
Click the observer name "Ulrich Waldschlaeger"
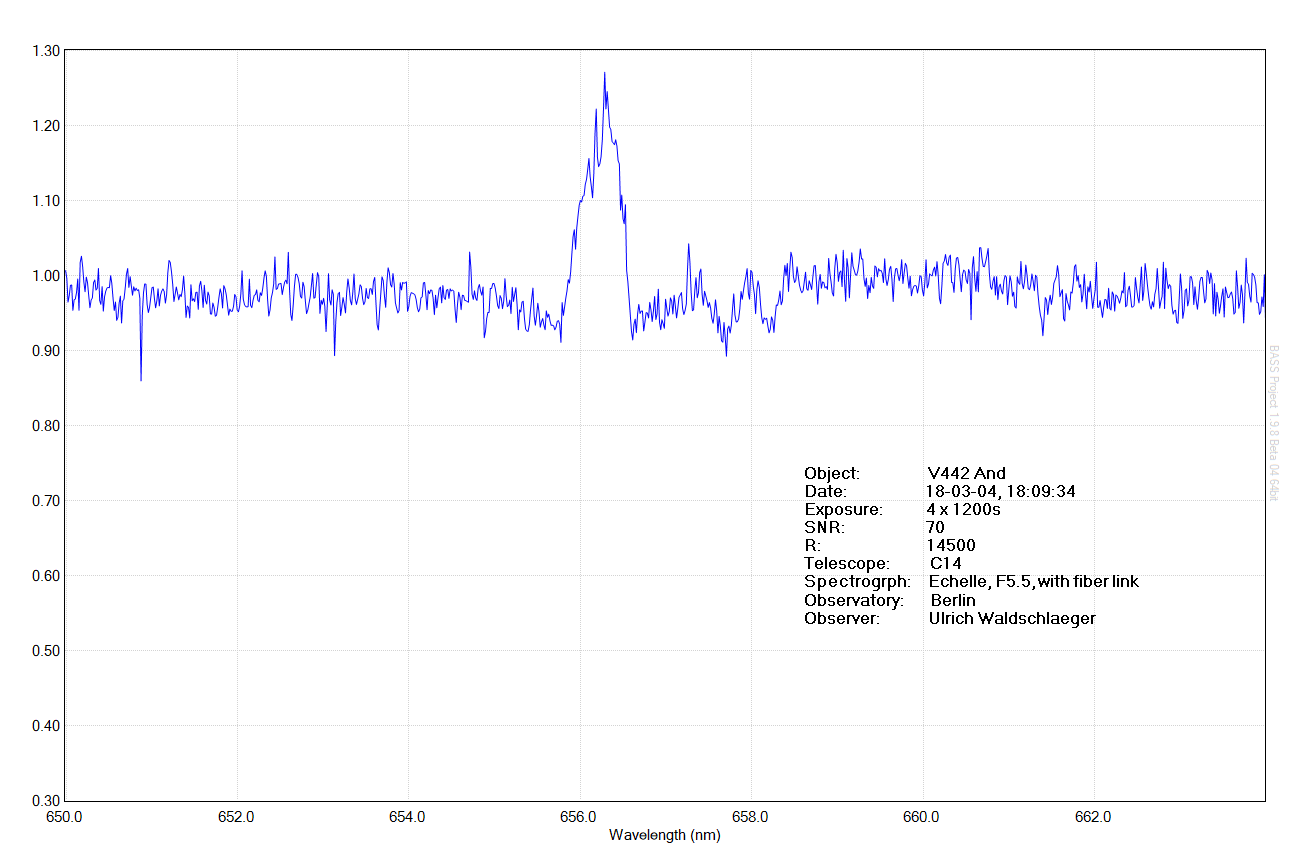tap(1011, 618)
